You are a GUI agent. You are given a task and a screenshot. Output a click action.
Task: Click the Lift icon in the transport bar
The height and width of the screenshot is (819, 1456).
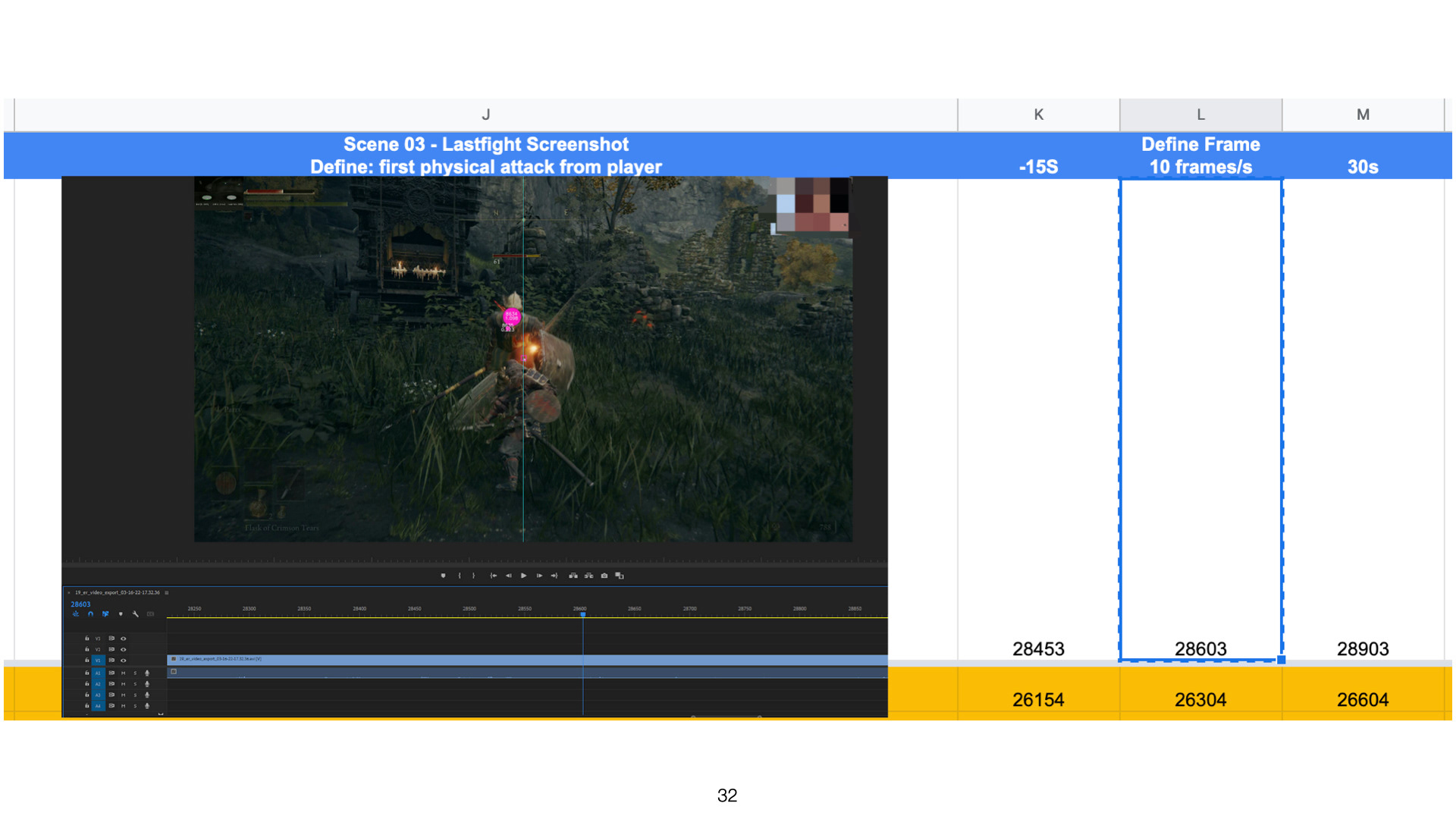click(x=573, y=576)
